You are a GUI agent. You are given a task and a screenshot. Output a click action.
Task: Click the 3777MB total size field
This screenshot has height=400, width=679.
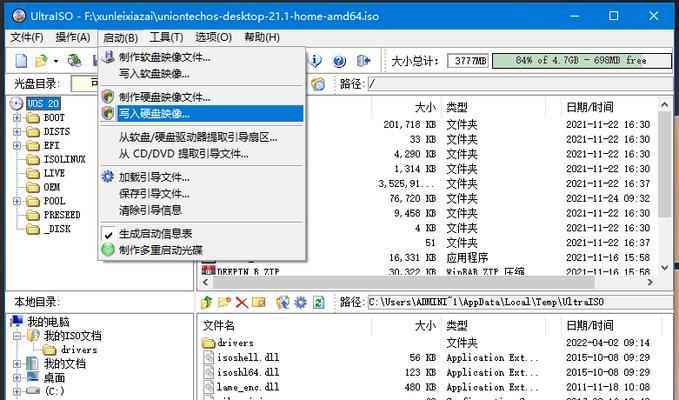(x=468, y=61)
